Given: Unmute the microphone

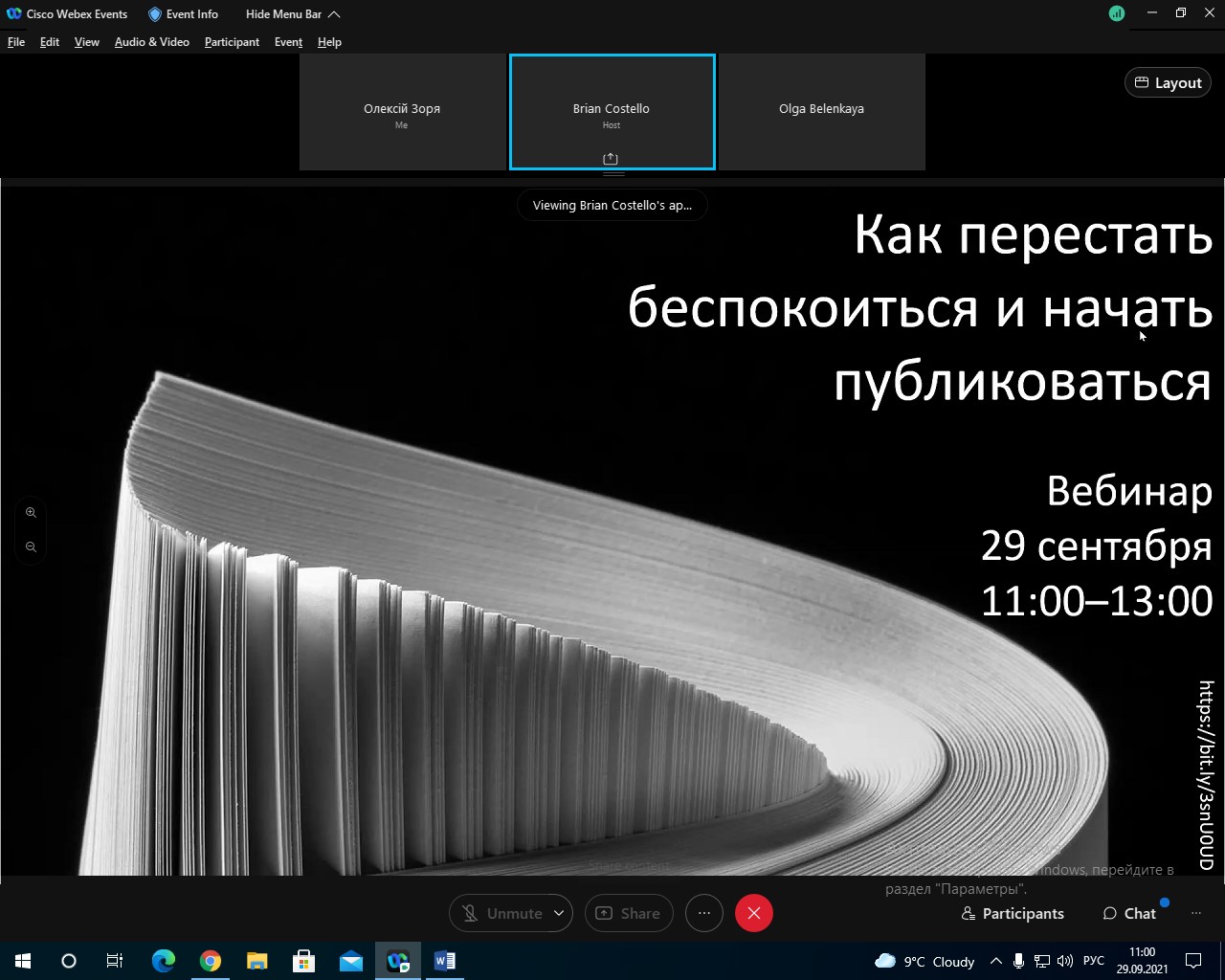Looking at the screenshot, I should (502, 913).
